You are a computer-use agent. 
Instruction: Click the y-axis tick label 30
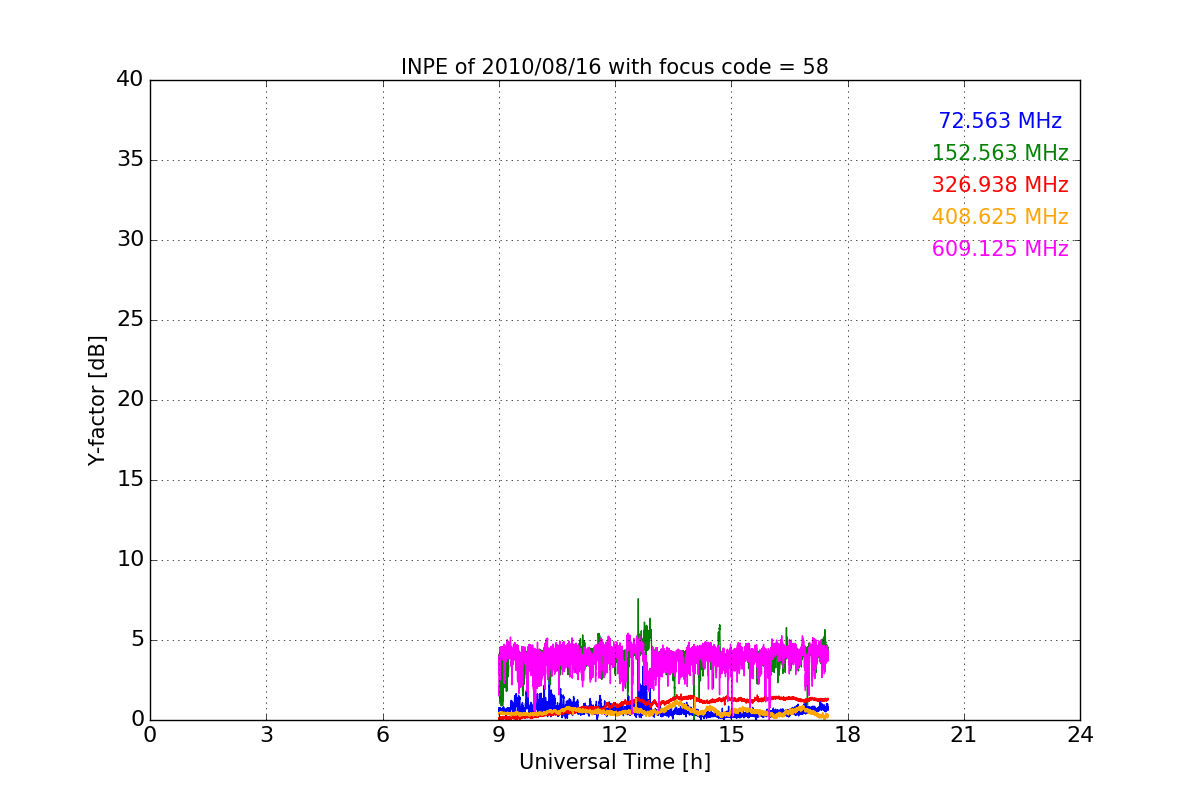coord(130,240)
